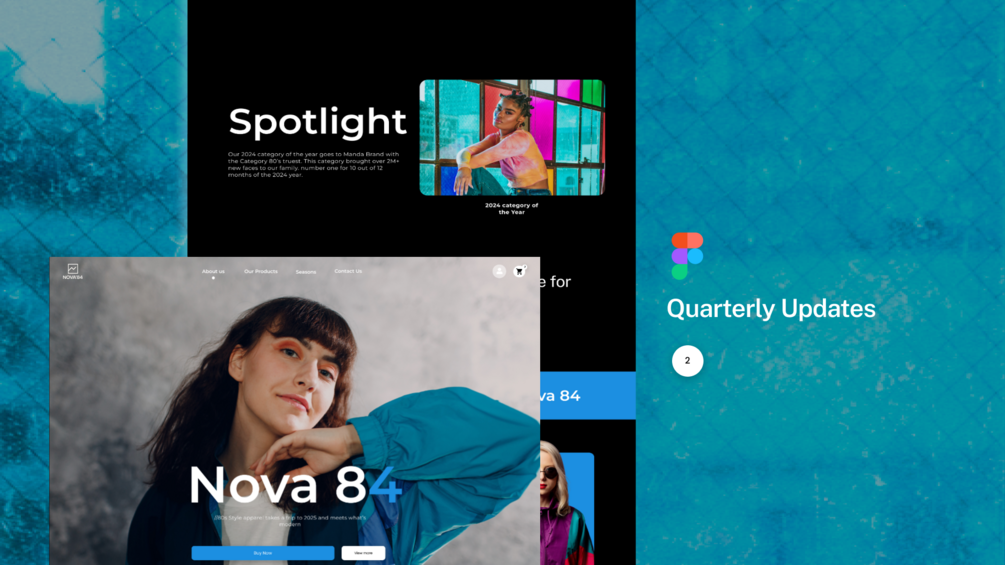1005x565 pixels.
Task: Click the white View more button
Action: [x=363, y=552]
